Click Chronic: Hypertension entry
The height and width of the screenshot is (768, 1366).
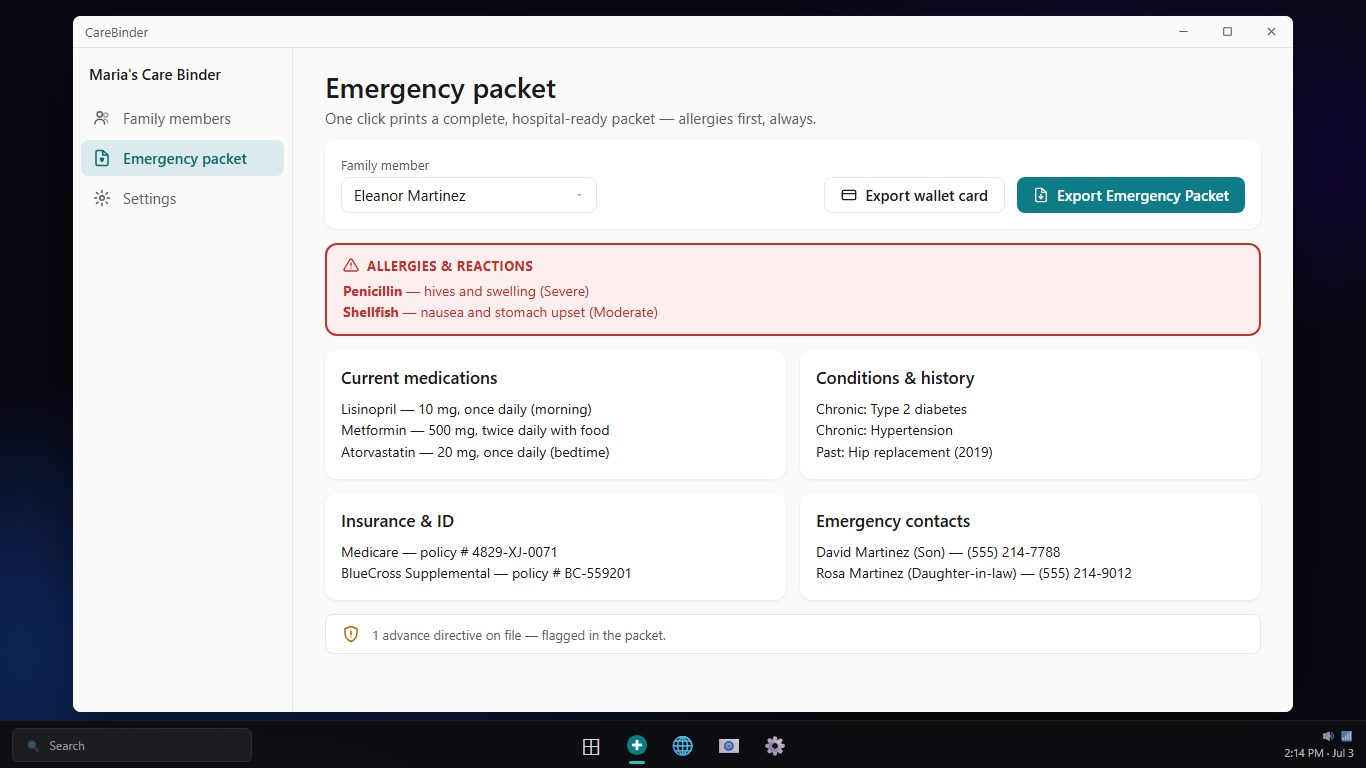(x=884, y=430)
